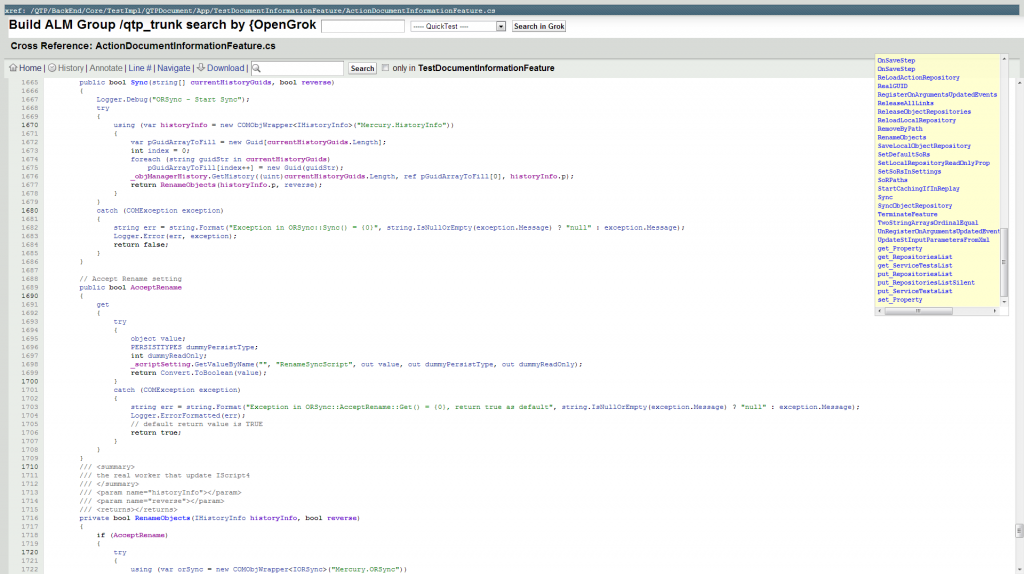Click AcceptRename property name on line 1689
Screen dimensions: 1024x574
156,287
